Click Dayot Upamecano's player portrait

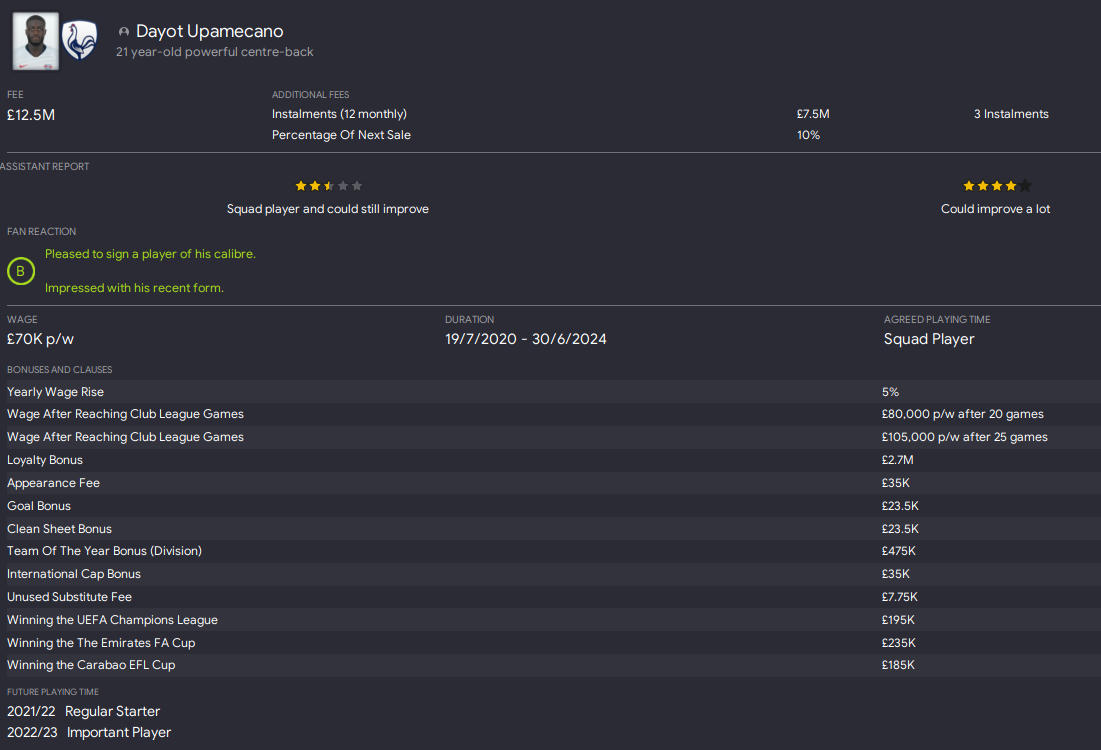click(x=35, y=41)
